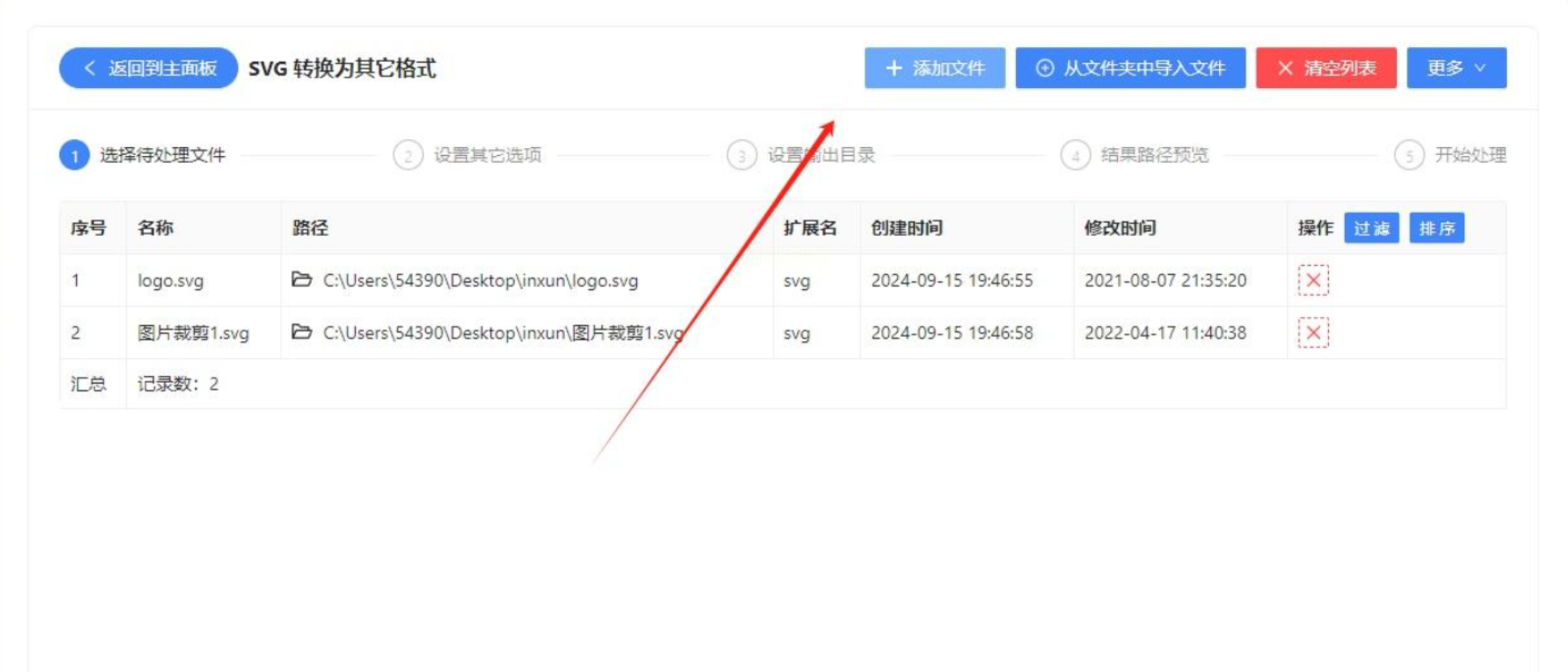Screen dimensions: 1568x672
Task: Delete 图片裁剪1.svg row with red X
Action: [1313, 332]
